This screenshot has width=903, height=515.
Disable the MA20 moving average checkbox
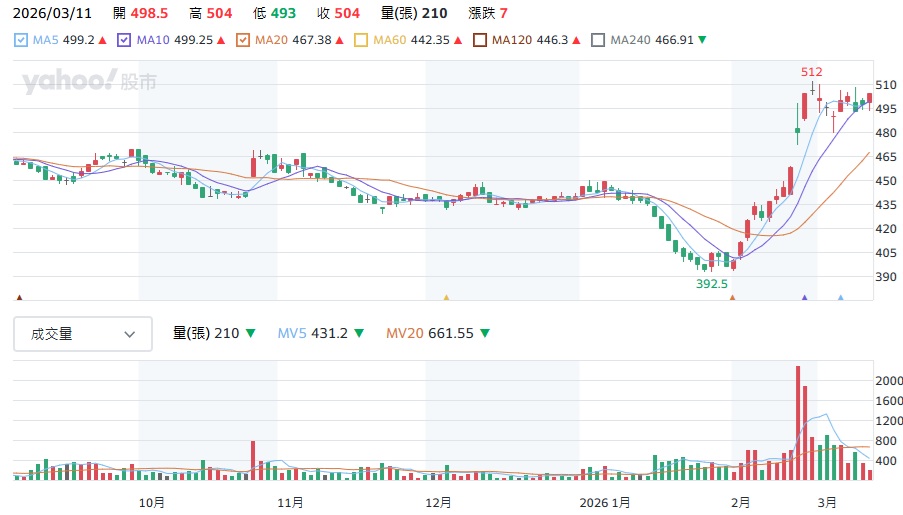[242, 40]
